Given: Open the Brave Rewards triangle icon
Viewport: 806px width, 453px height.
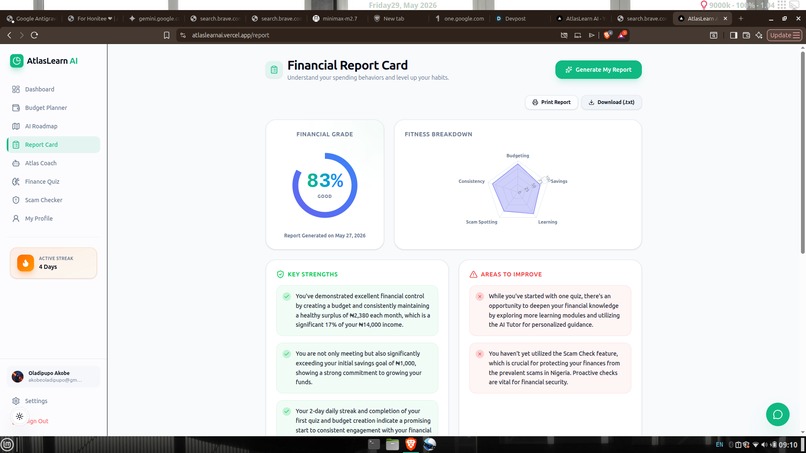Looking at the screenshot, I should pos(622,35).
